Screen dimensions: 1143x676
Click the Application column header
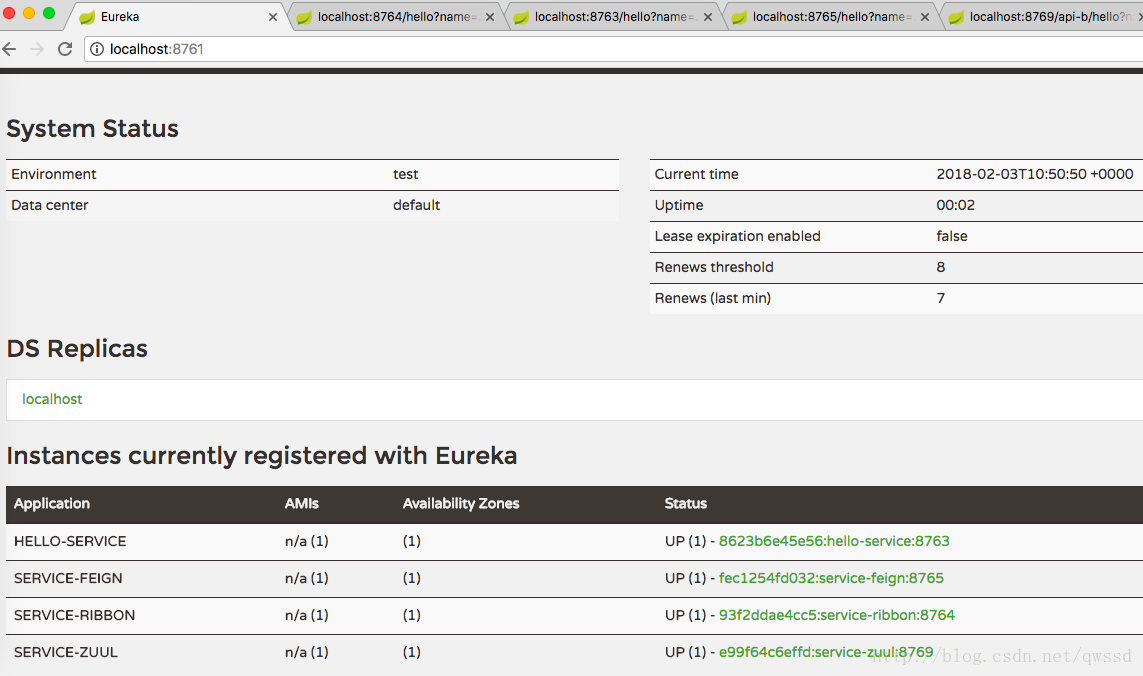[52, 503]
